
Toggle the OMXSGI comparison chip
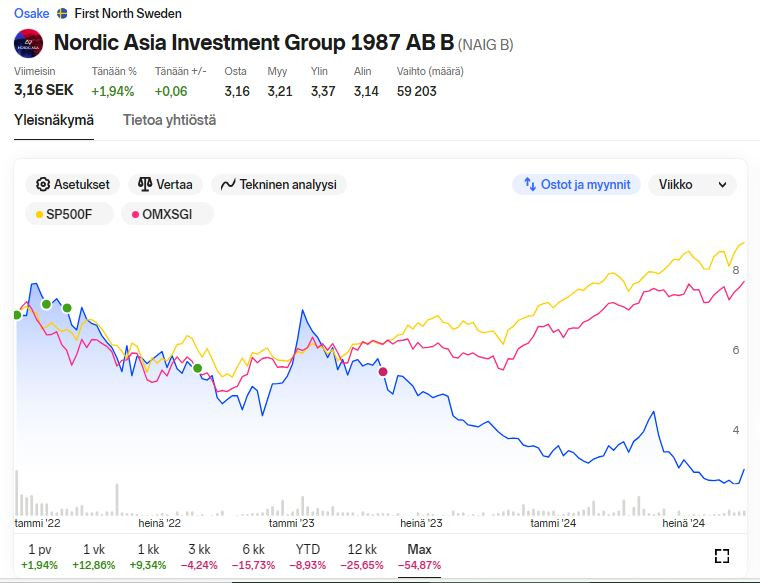tap(167, 214)
